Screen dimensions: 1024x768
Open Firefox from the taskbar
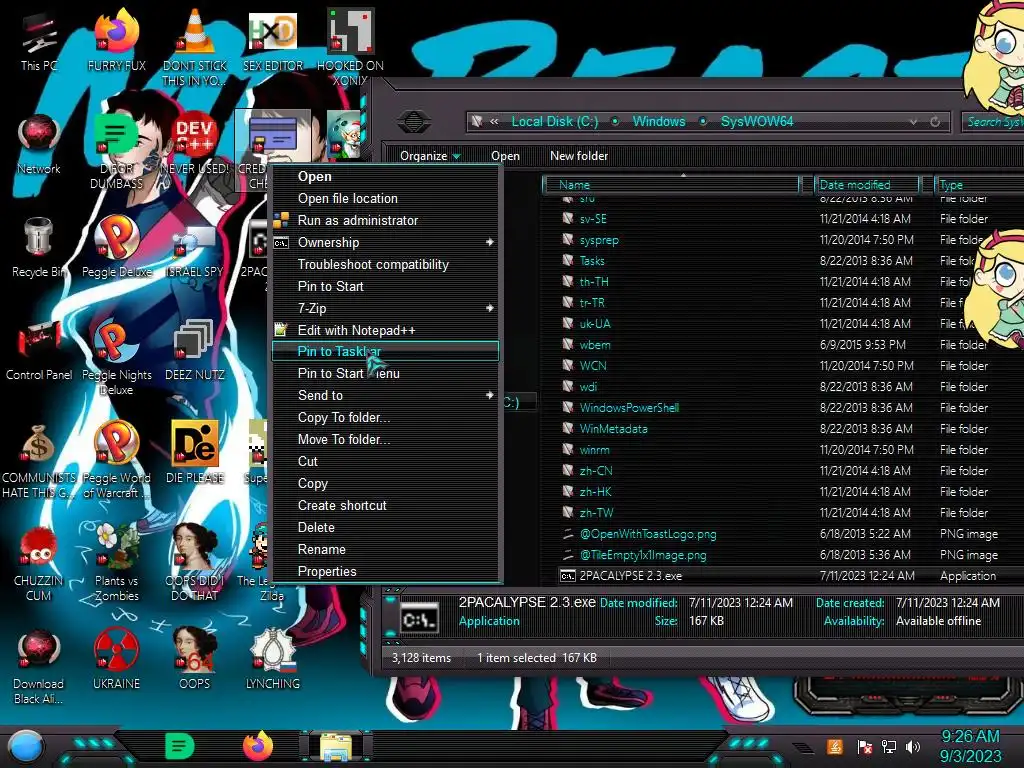pyautogui.click(x=257, y=746)
